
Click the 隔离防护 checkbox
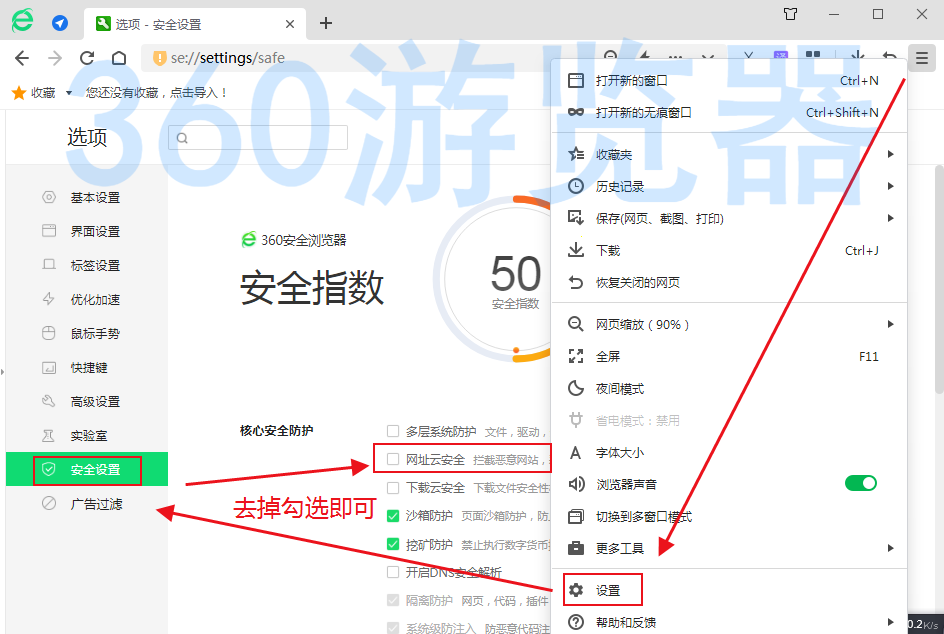click(x=393, y=600)
